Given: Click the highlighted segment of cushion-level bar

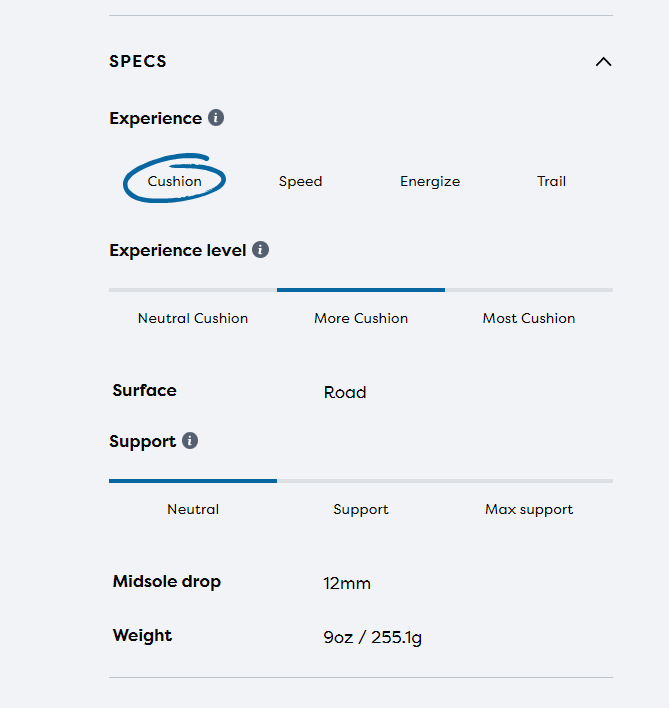Looking at the screenshot, I should (x=361, y=290).
